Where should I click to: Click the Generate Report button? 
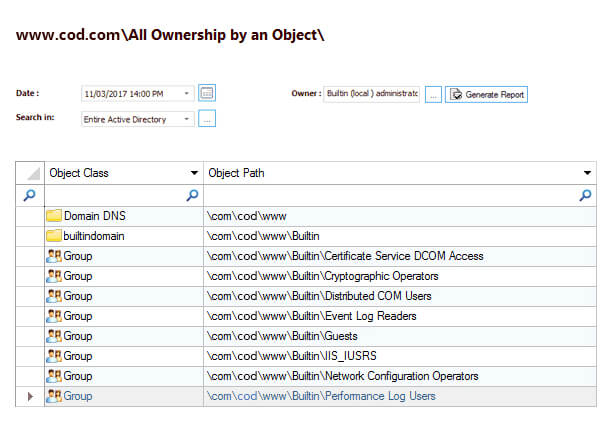tap(486, 94)
